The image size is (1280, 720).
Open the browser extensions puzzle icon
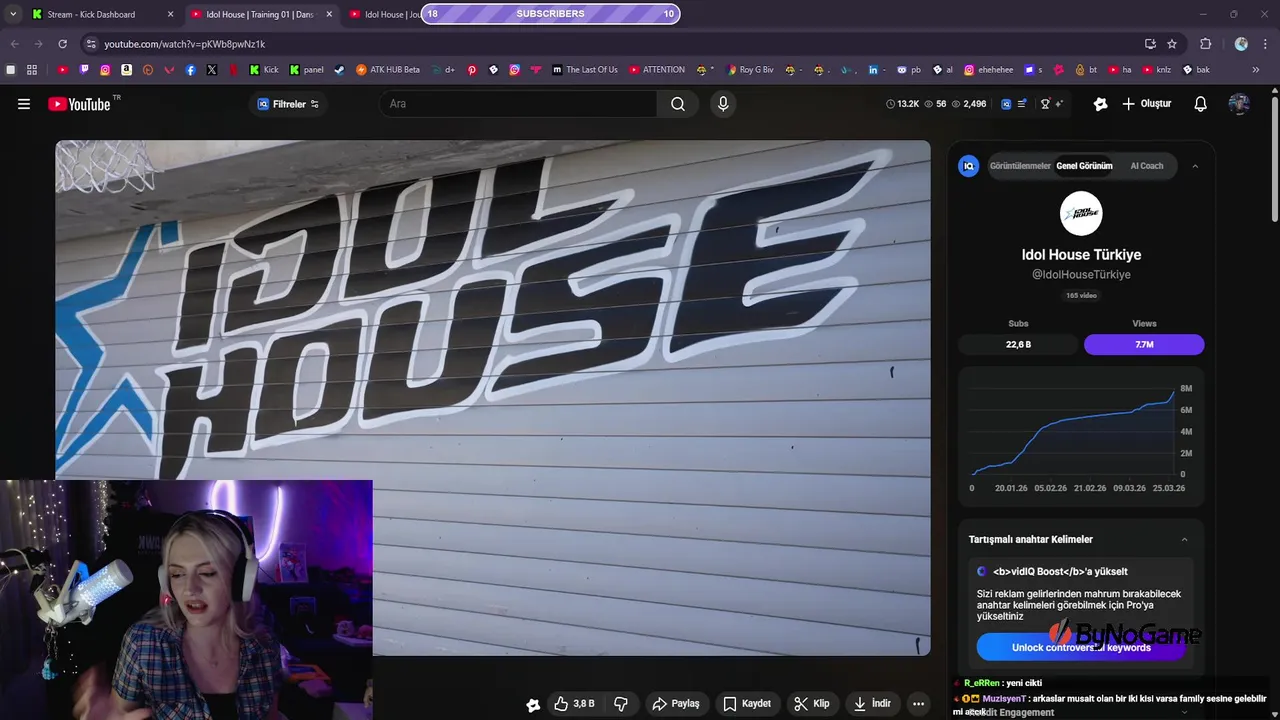tap(1206, 44)
